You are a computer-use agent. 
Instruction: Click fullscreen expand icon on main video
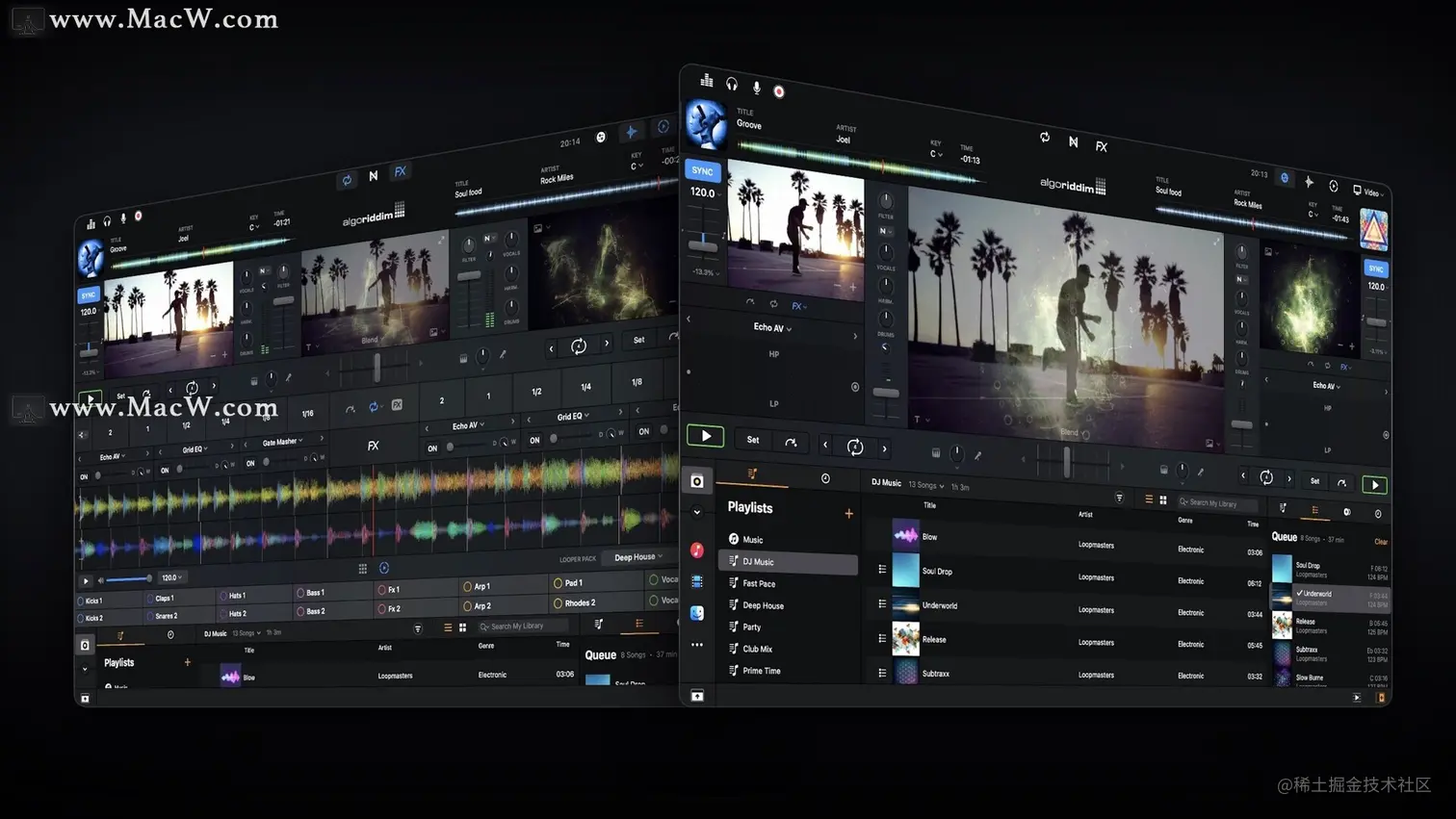[x=1217, y=240]
